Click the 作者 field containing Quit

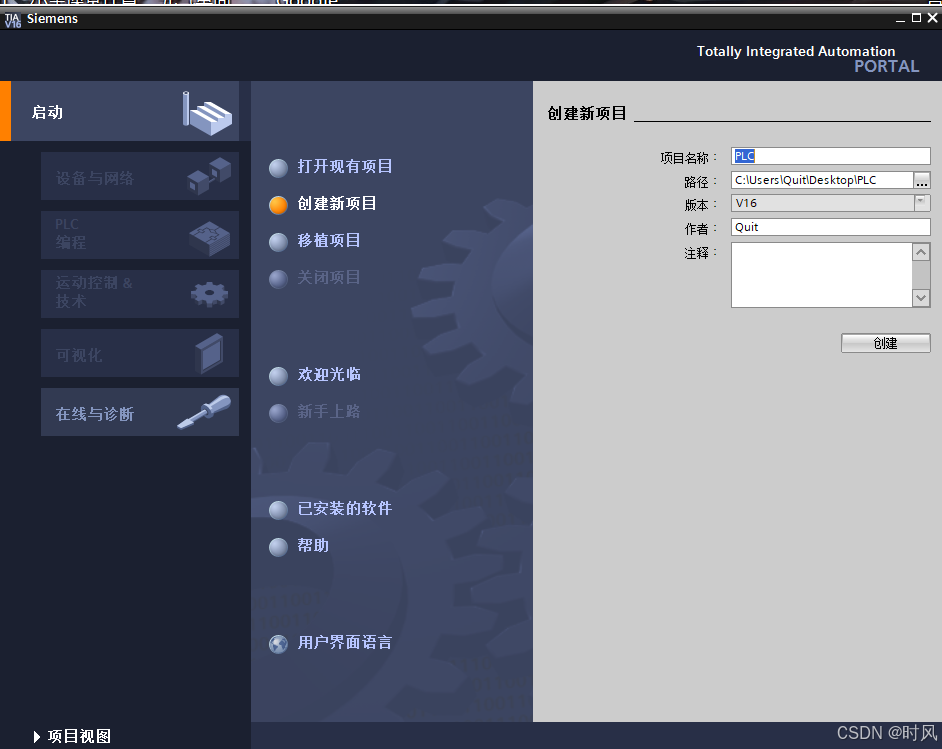pos(831,227)
